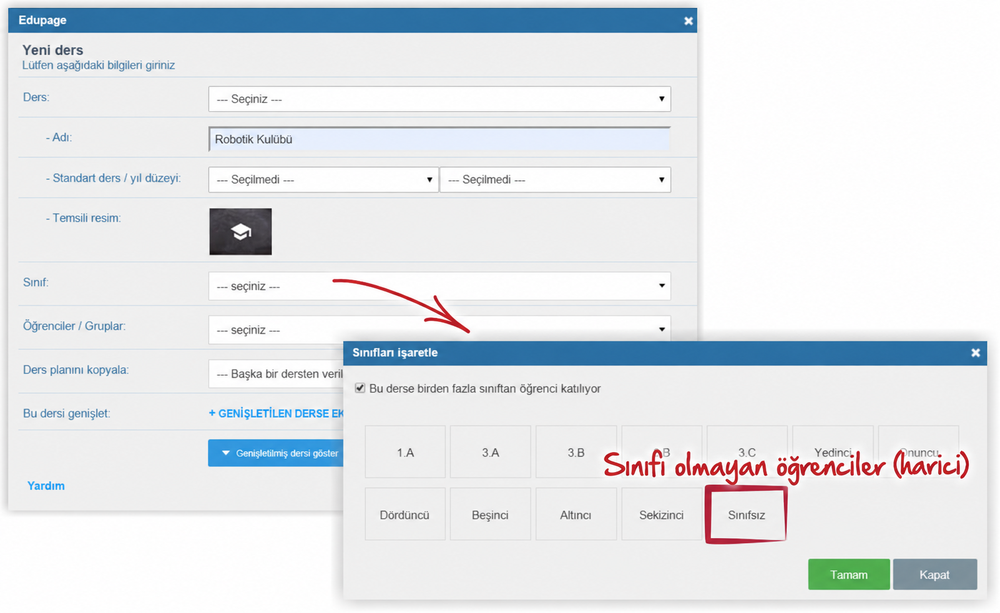Click the graduation cap representative image
Screen dimensions: 1000x613
tap(240, 232)
